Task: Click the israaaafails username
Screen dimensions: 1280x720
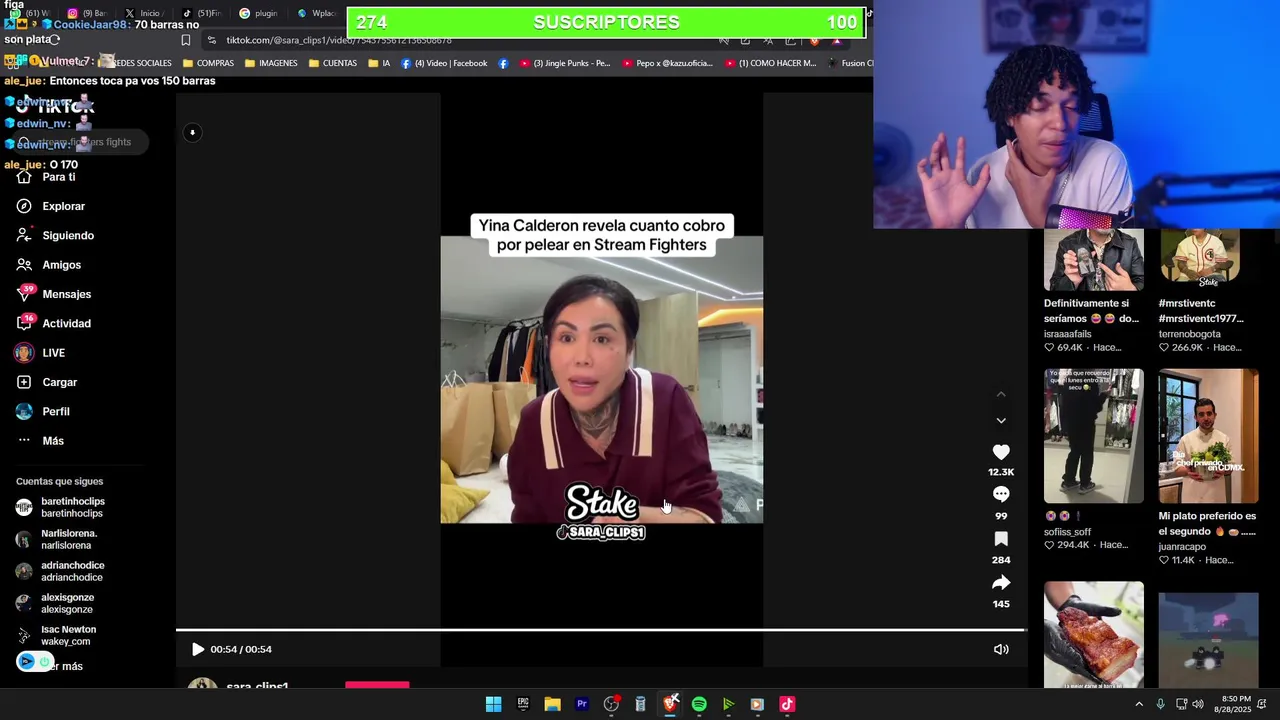Action: [x=1067, y=334]
